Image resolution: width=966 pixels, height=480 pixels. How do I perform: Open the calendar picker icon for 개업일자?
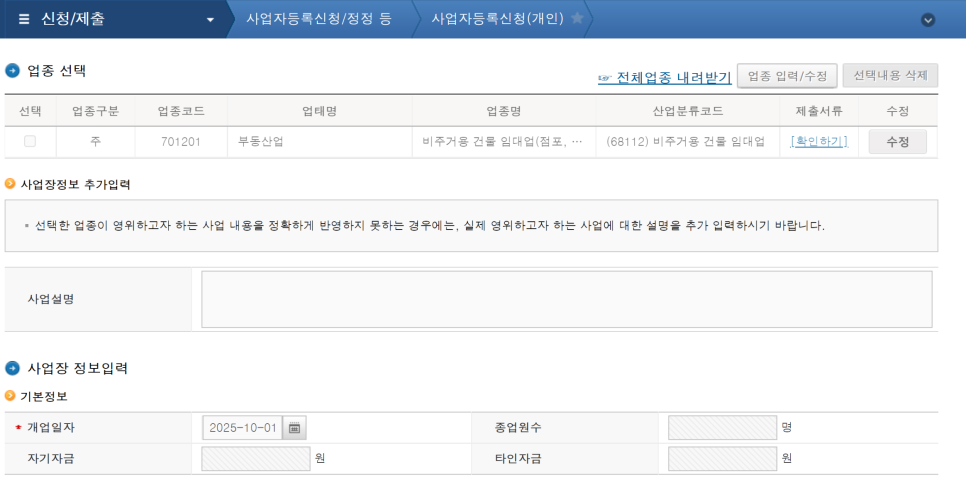click(294, 428)
